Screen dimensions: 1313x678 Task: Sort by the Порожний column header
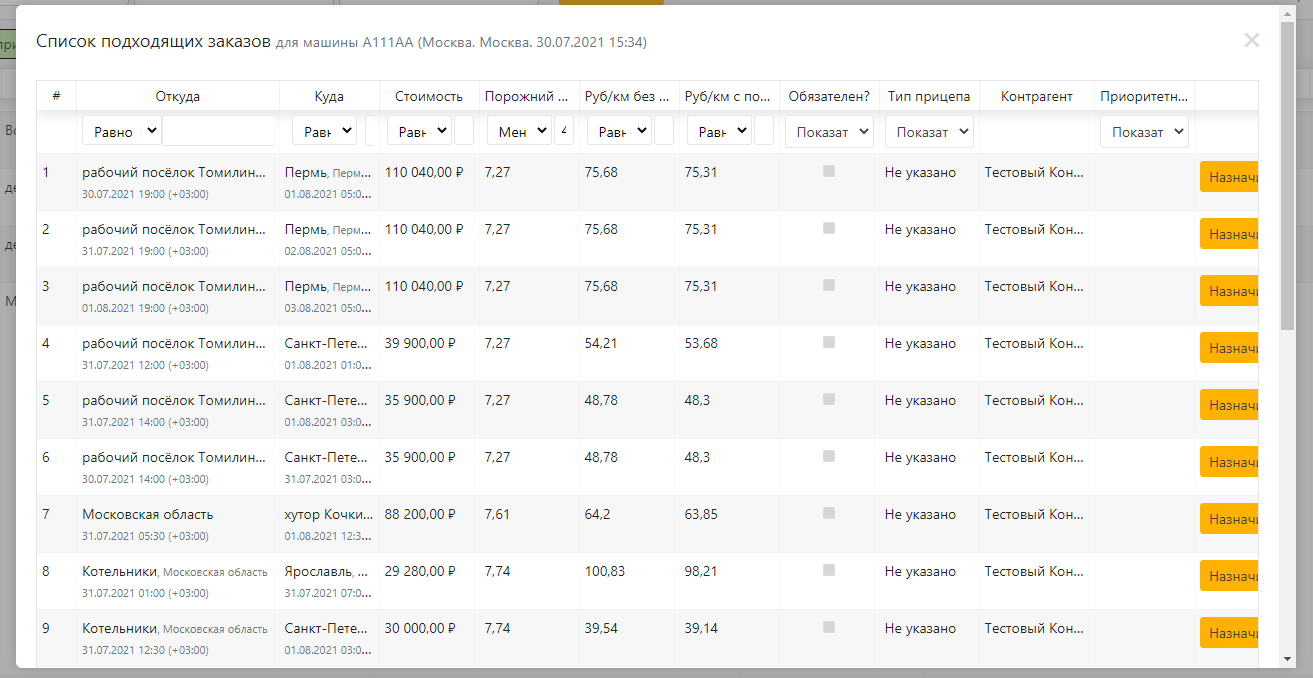529,96
